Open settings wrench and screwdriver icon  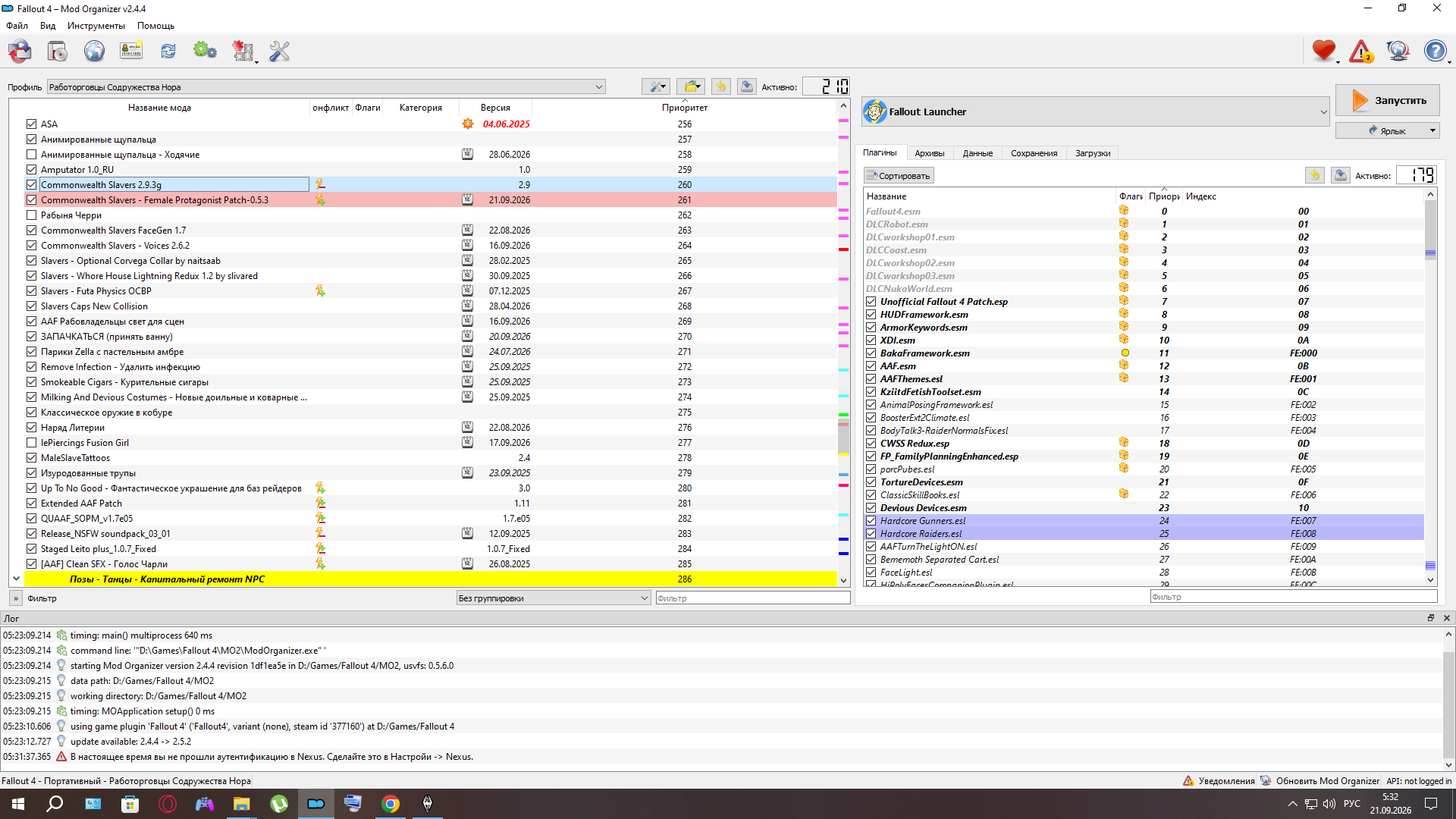[279, 52]
